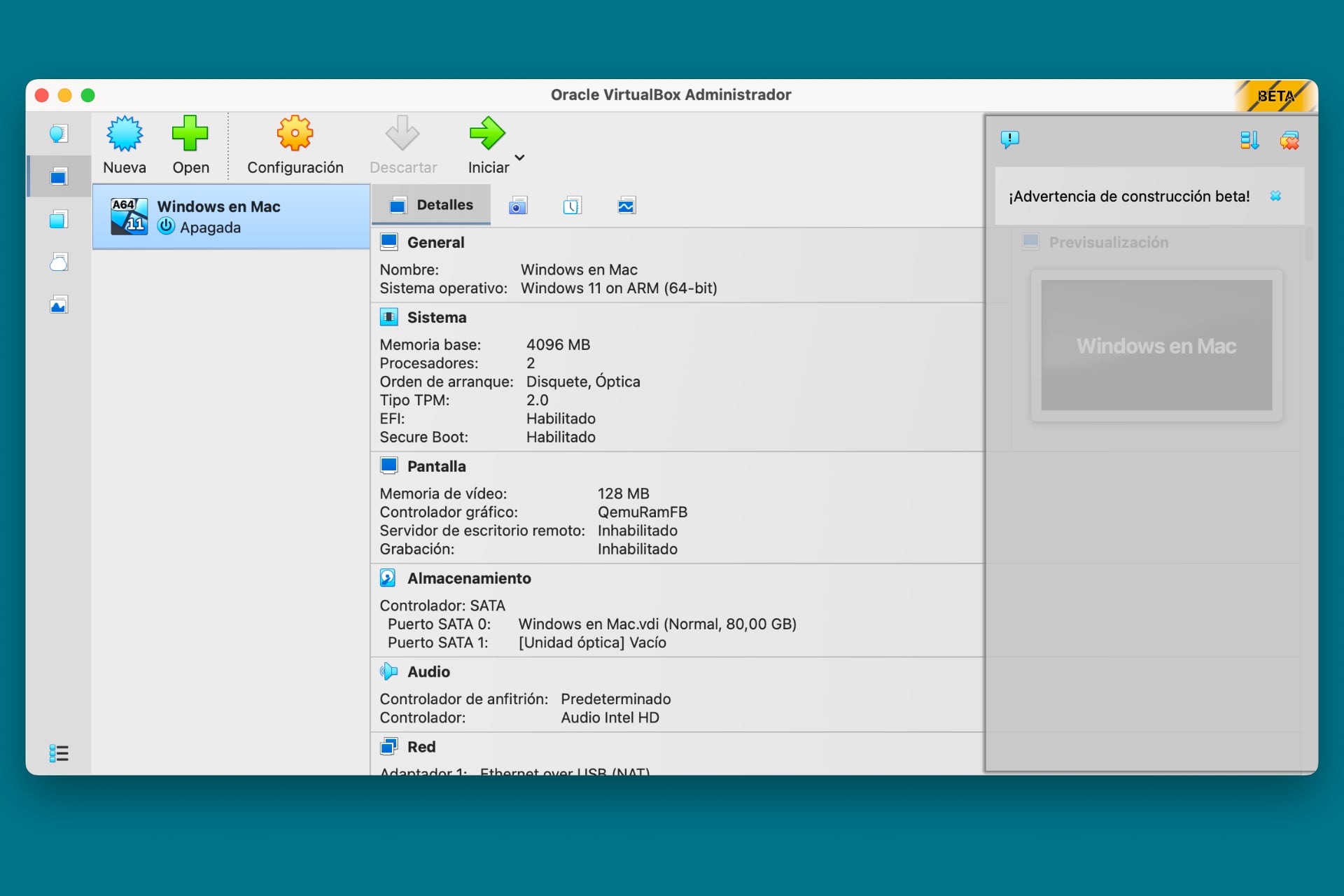
Task: Open the activity monitor chart tab
Action: (x=626, y=206)
